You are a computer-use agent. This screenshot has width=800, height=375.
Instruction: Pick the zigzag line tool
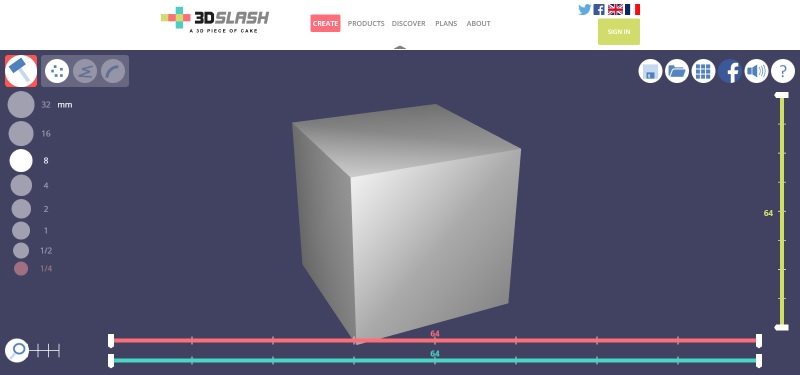pyautogui.click(x=85, y=71)
